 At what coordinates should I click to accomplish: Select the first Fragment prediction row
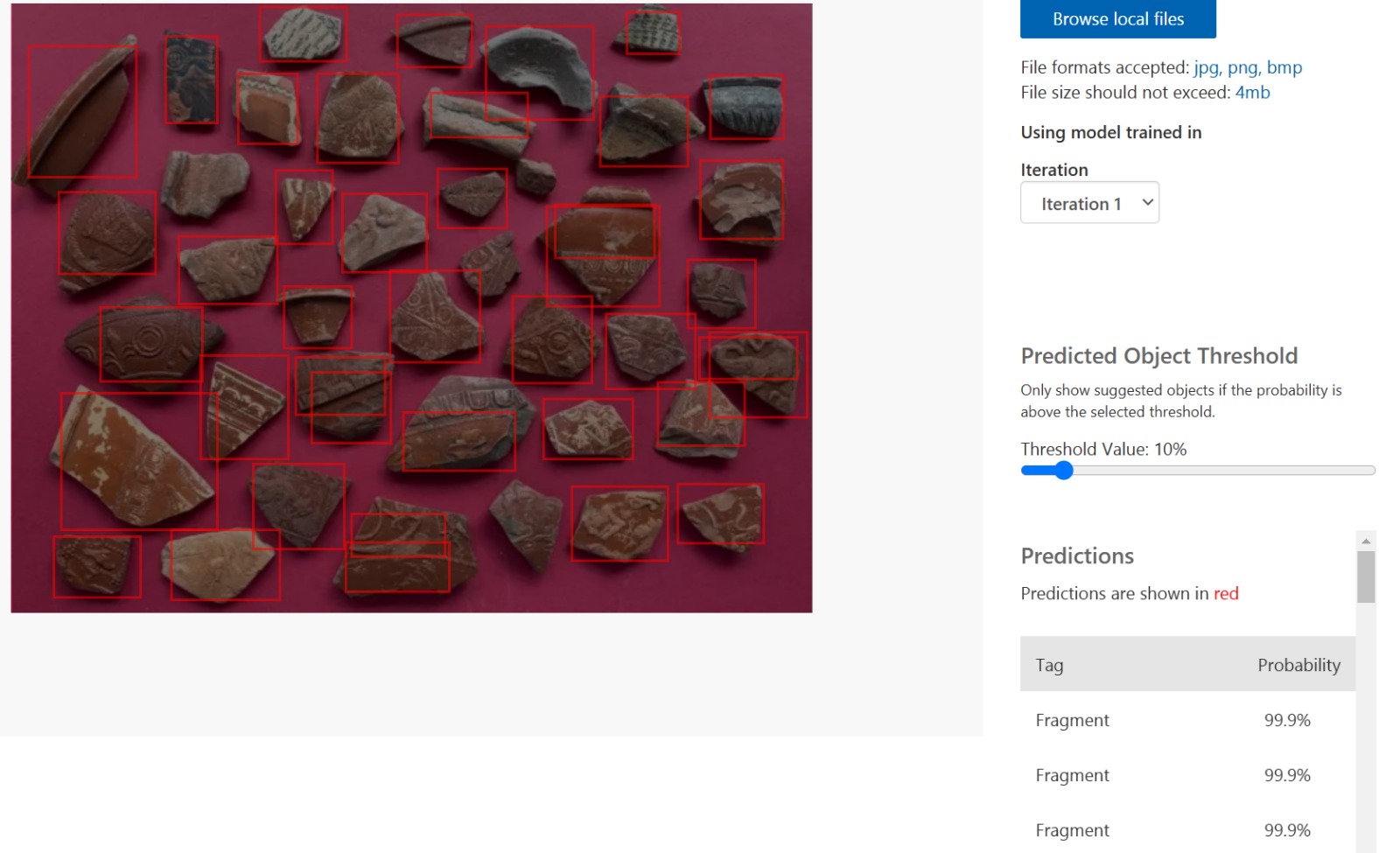[1186, 720]
